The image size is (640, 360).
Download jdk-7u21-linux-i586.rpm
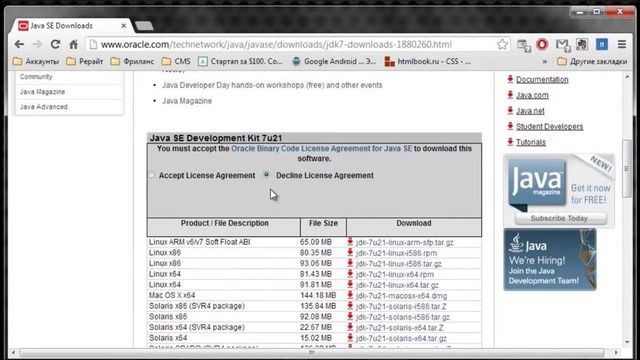pos(396,253)
